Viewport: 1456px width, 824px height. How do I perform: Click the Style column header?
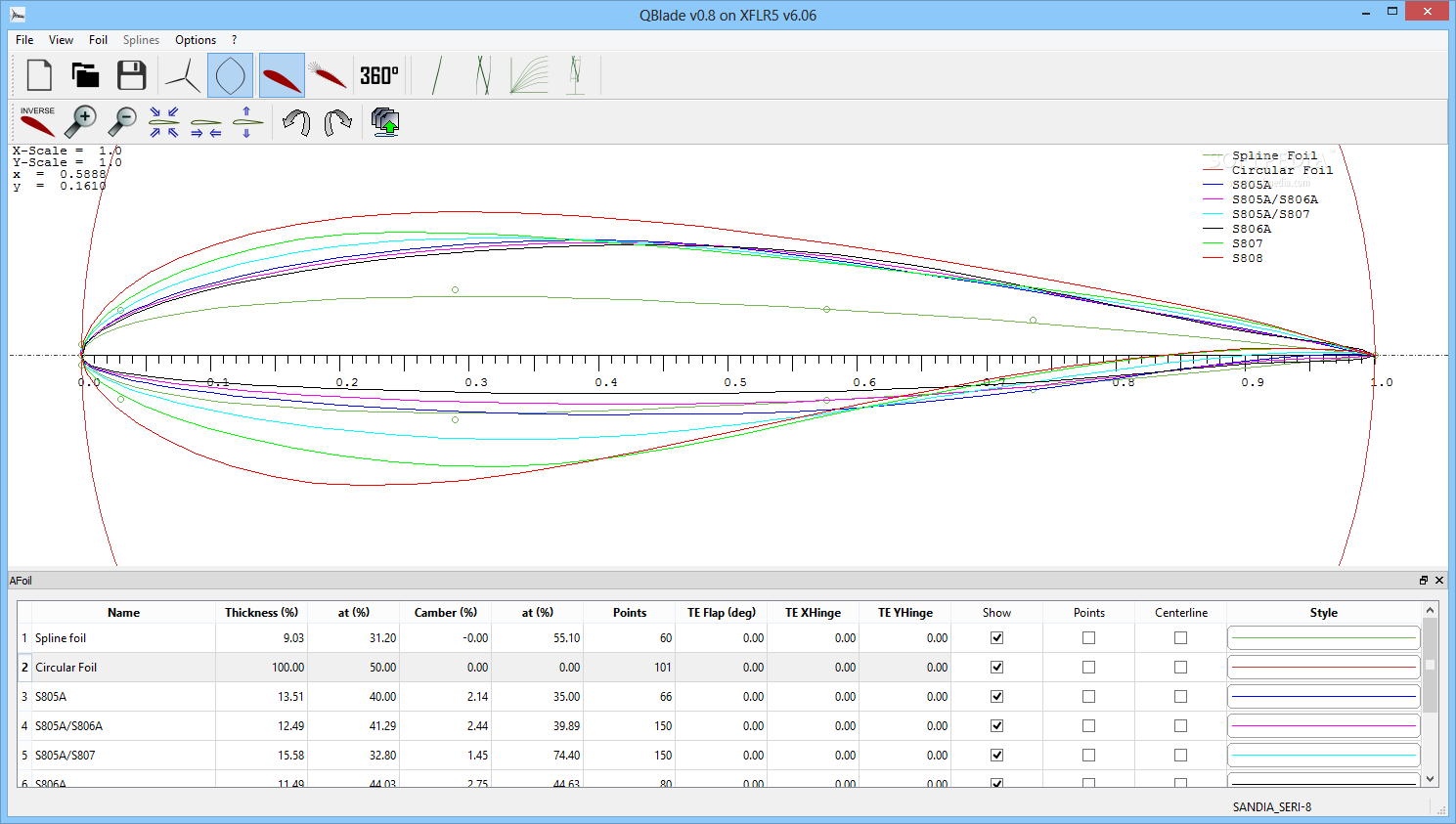(x=1323, y=613)
